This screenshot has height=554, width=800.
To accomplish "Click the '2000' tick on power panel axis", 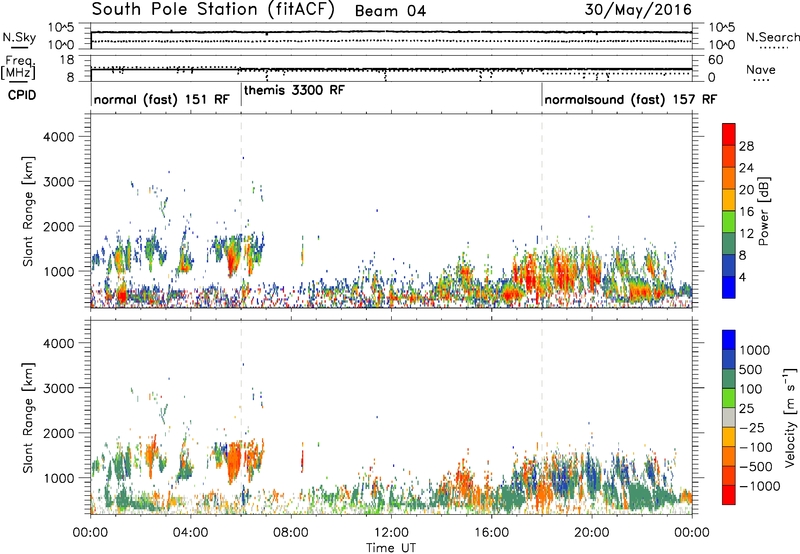I will pos(59,226).
